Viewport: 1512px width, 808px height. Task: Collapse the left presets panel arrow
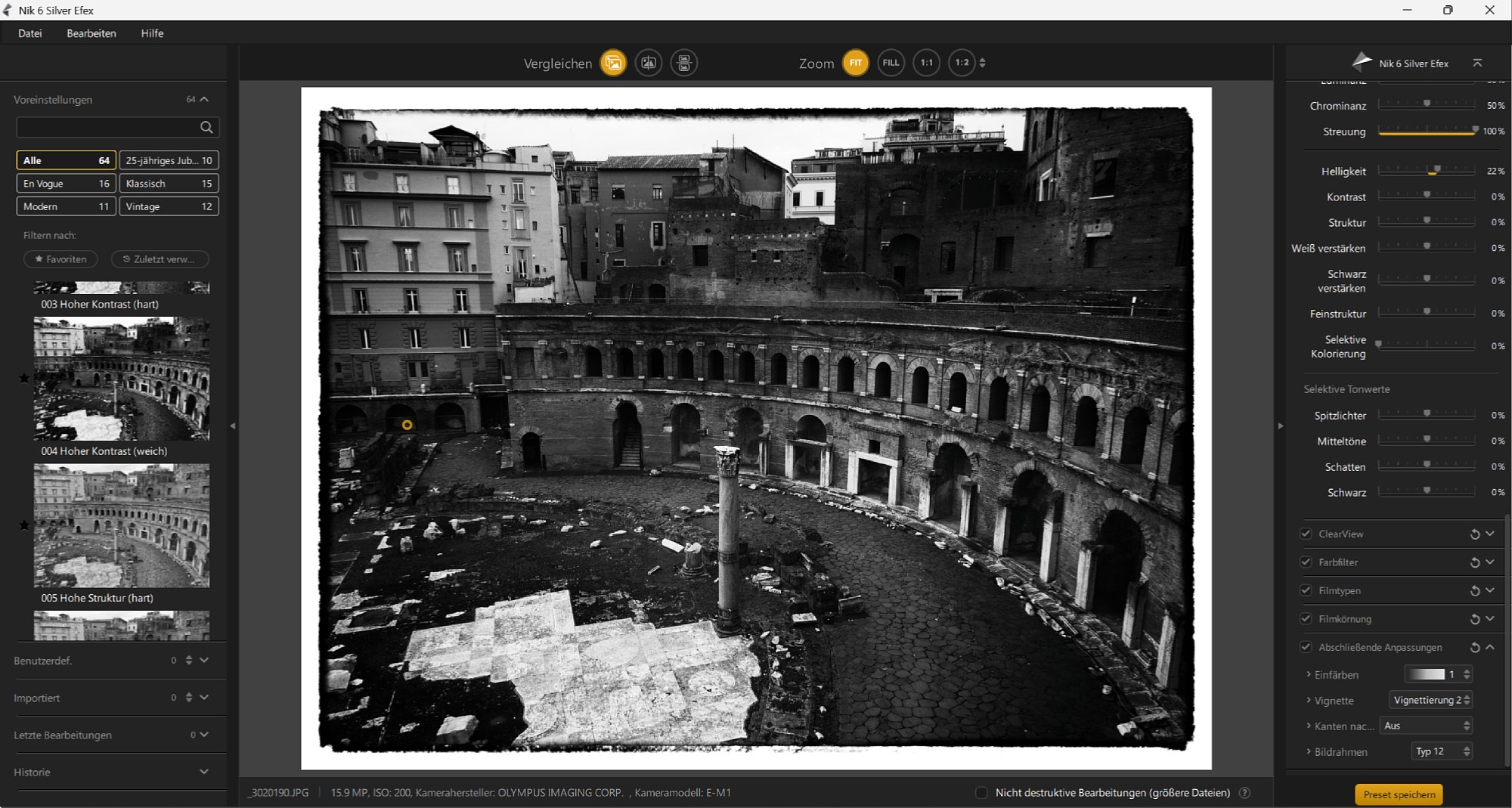pyautogui.click(x=233, y=426)
